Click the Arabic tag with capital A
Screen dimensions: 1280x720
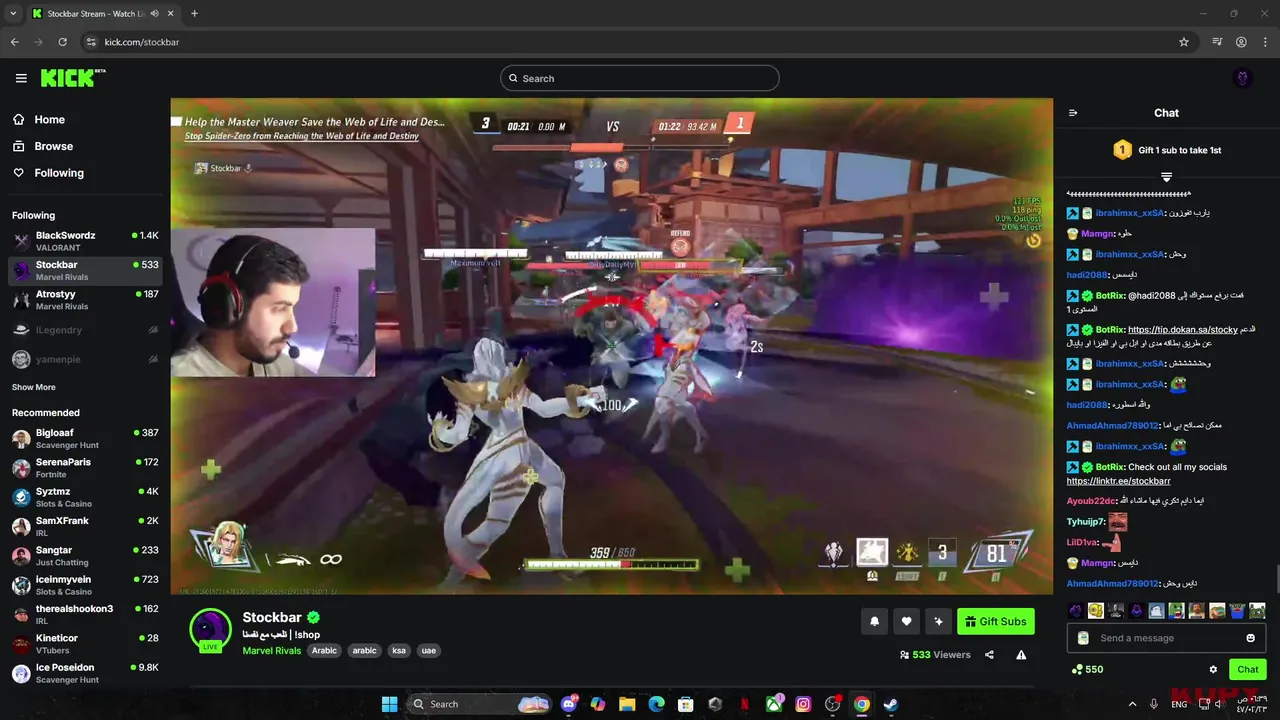coord(324,650)
